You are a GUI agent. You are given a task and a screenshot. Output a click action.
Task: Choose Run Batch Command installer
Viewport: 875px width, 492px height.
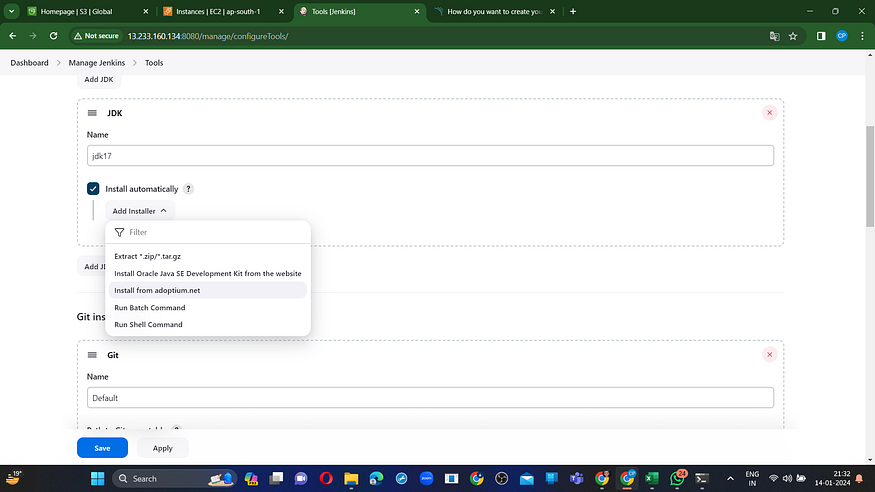pyautogui.click(x=208, y=307)
